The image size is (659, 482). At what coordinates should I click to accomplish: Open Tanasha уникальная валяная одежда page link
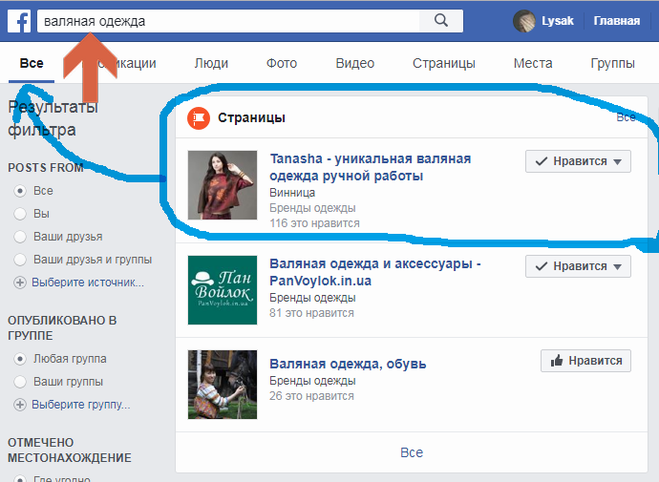click(370, 167)
